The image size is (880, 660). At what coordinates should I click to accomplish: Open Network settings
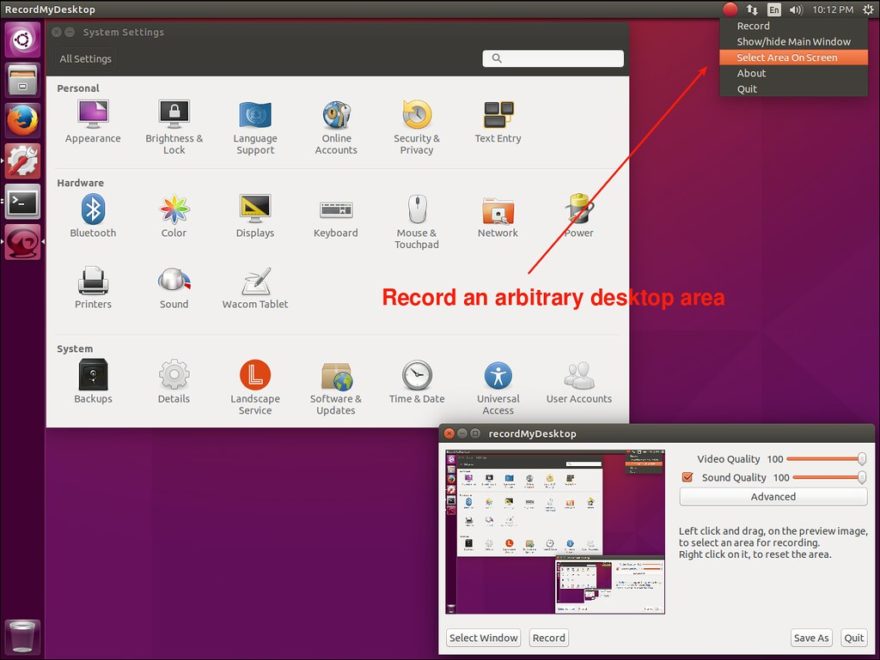[x=498, y=216]
